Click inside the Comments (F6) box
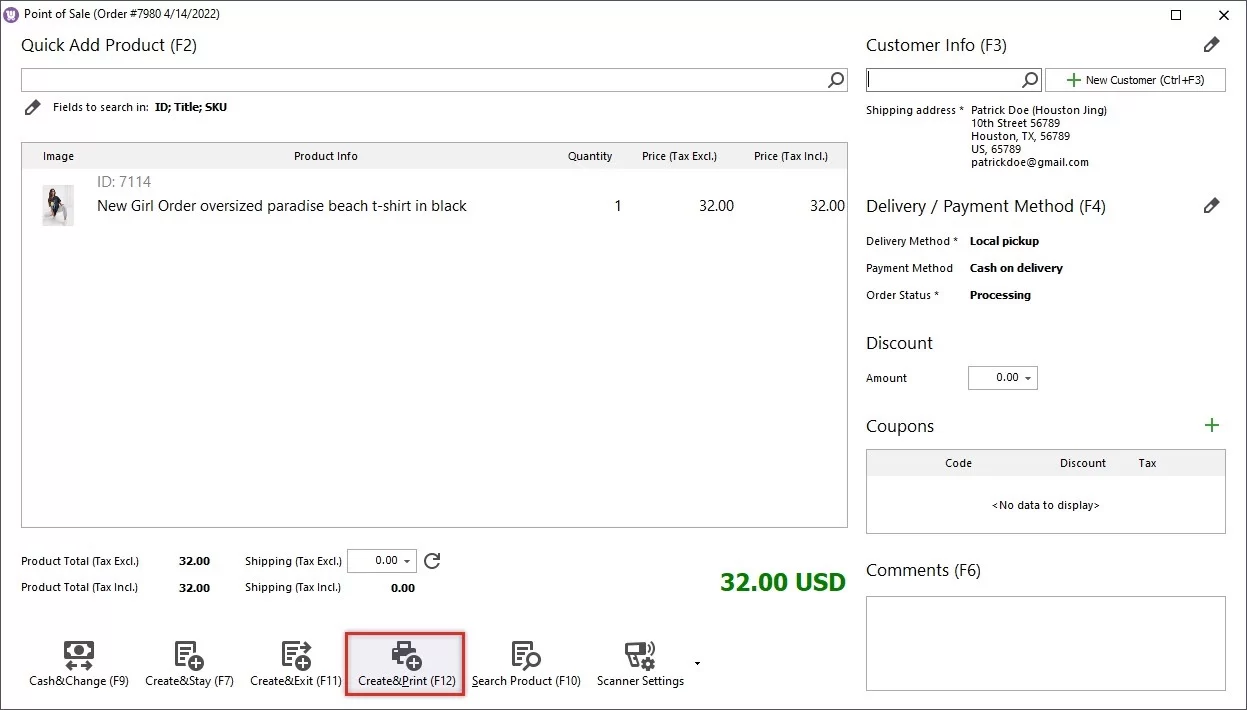1247x710 pixels. [x=1045, y=640]
